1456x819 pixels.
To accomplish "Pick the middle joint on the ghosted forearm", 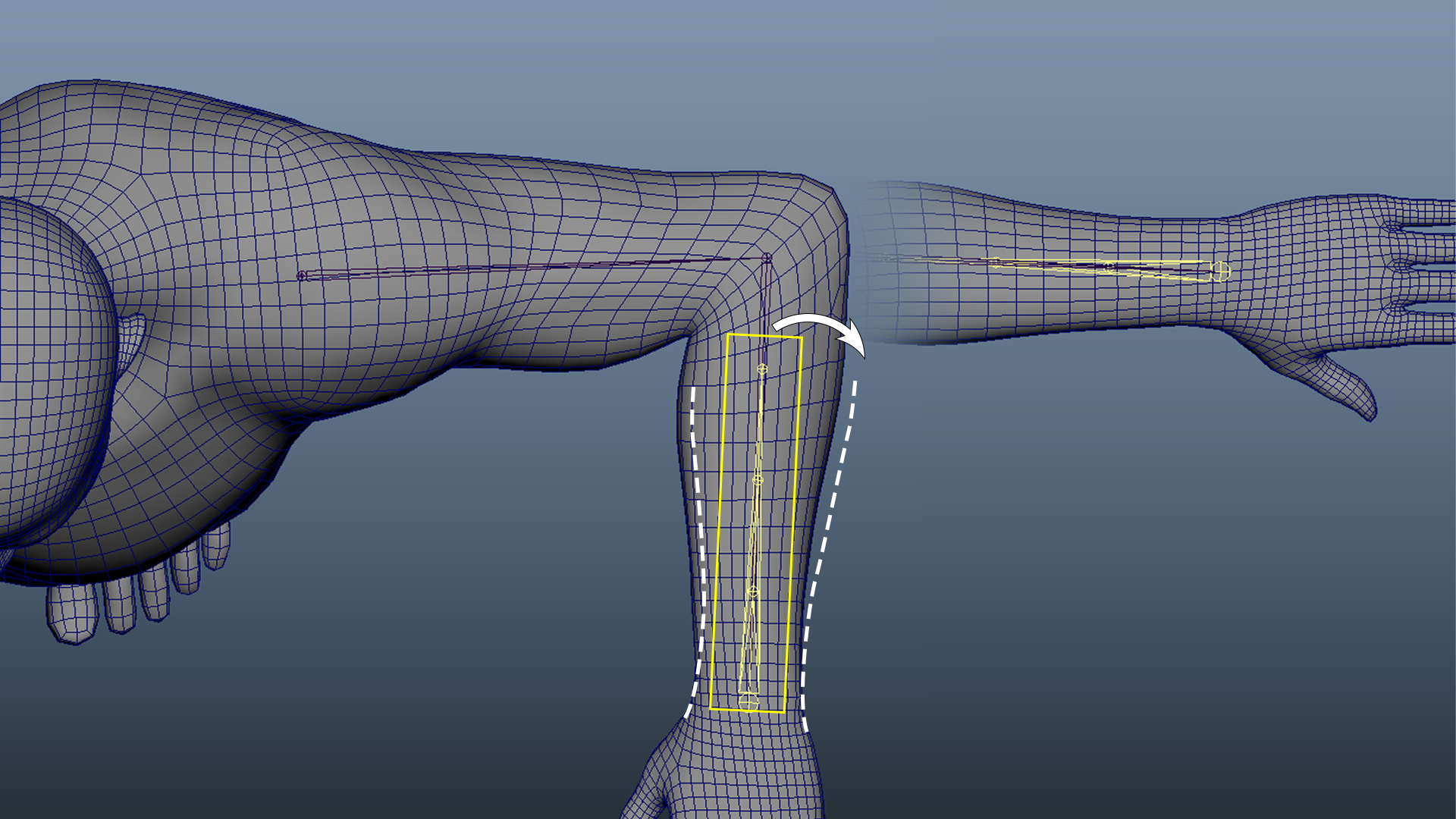I will 1108,266.
